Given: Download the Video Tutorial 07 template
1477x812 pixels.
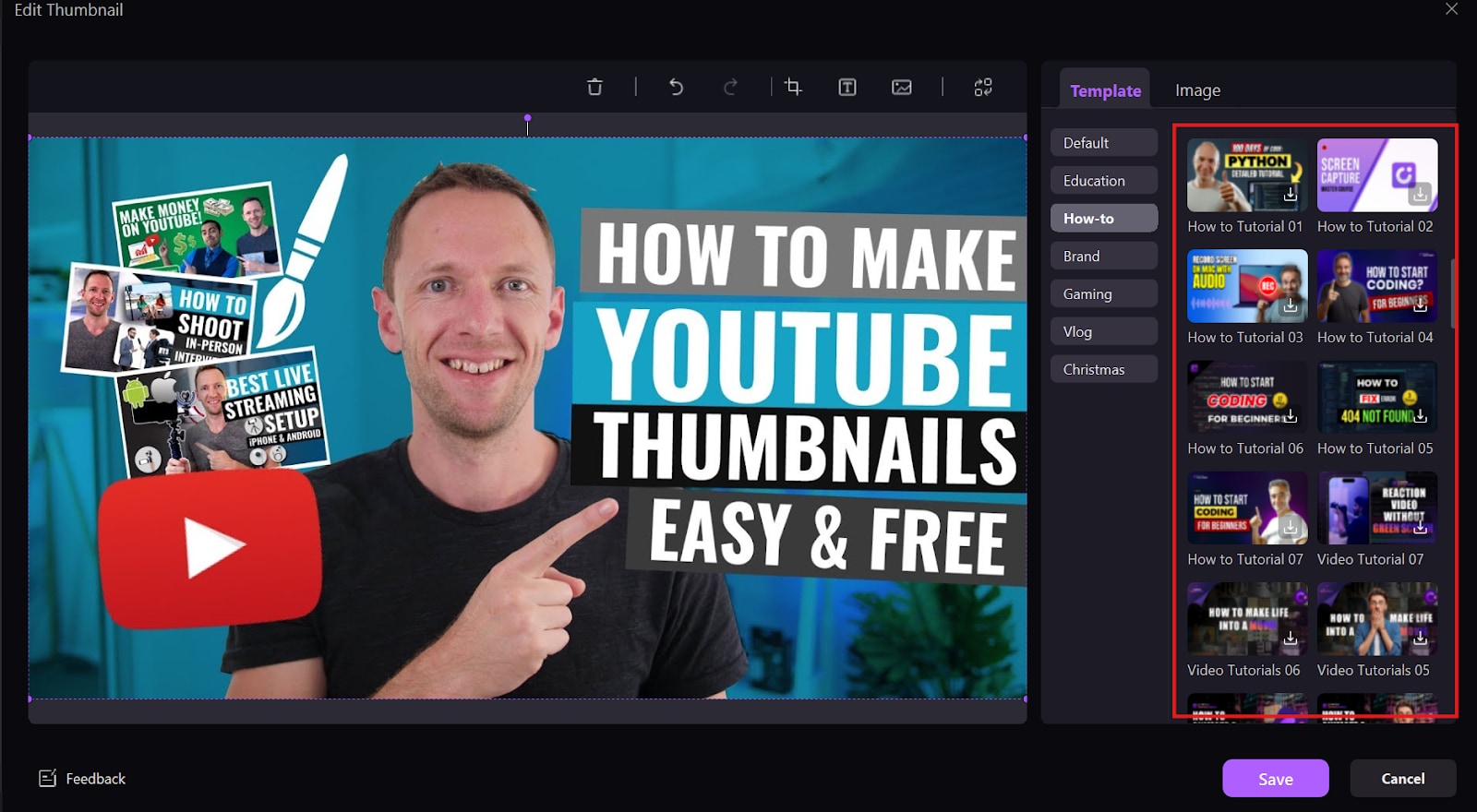Looking at the screenshot, I should coord(1420,527).
